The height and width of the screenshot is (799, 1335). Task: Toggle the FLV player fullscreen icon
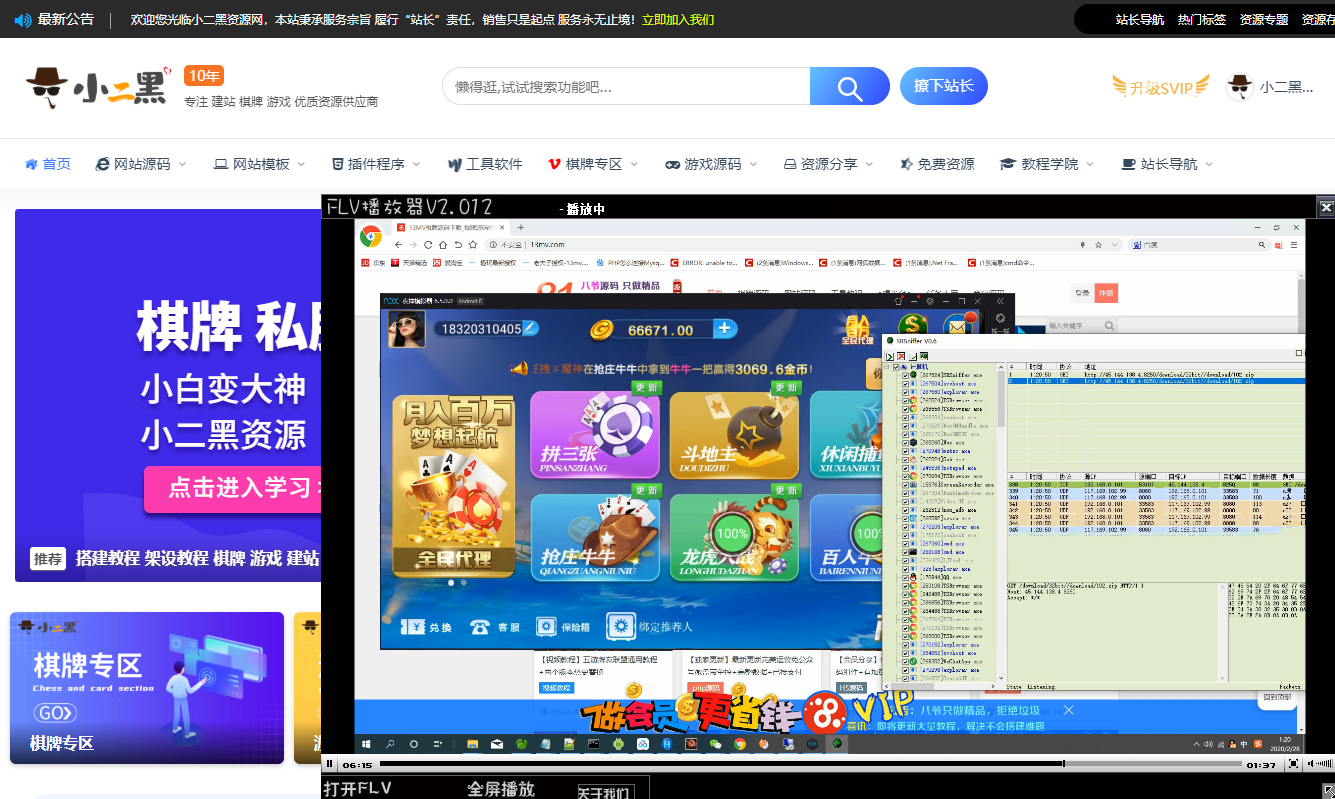point(1293,764)
